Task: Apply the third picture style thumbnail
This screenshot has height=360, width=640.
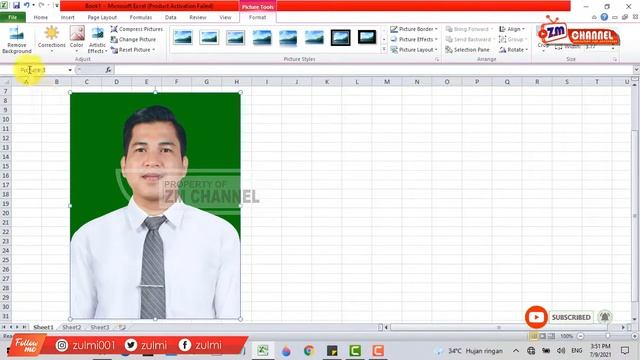Action: 236,37
